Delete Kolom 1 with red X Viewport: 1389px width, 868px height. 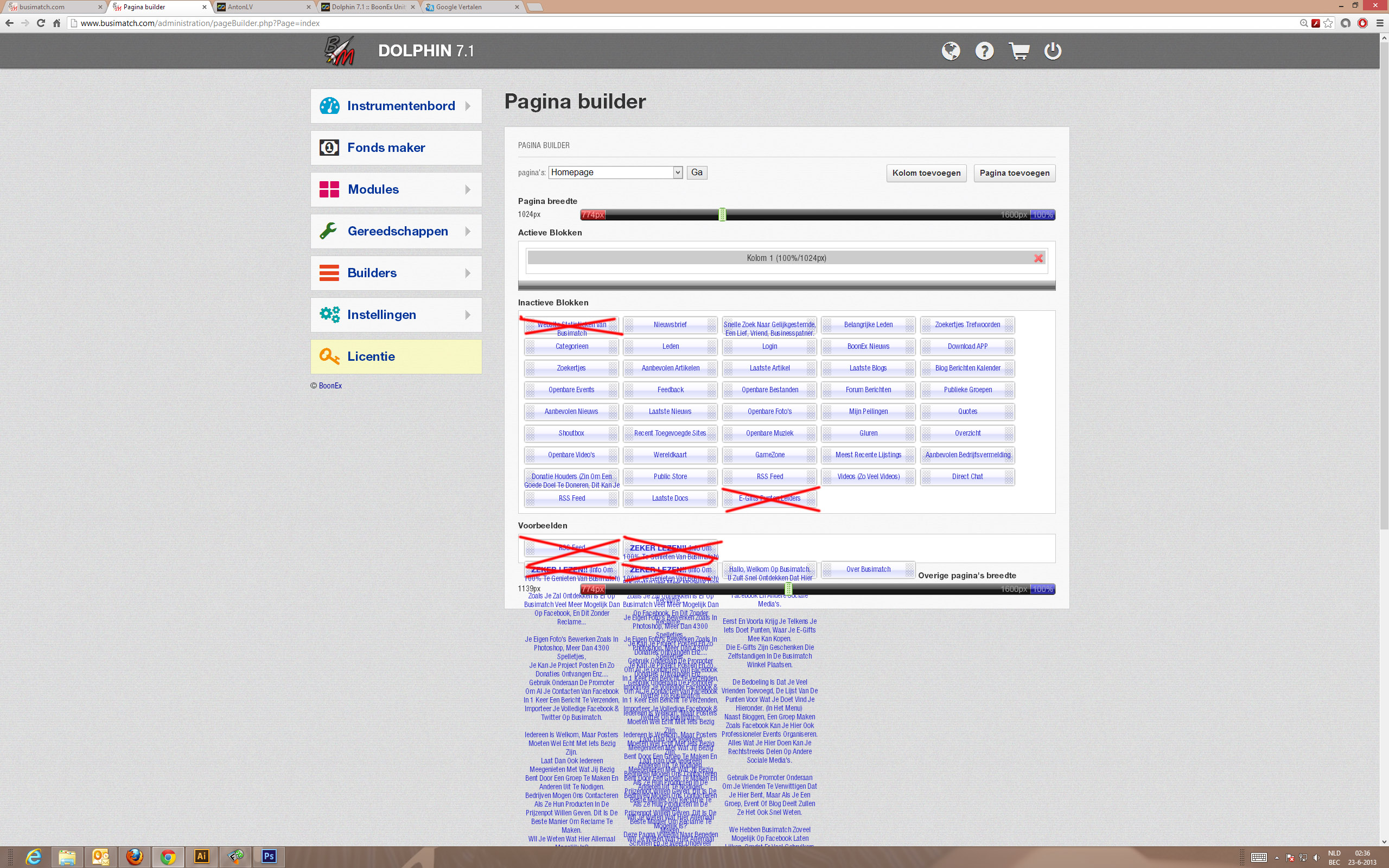click(x=1038, y=258)
